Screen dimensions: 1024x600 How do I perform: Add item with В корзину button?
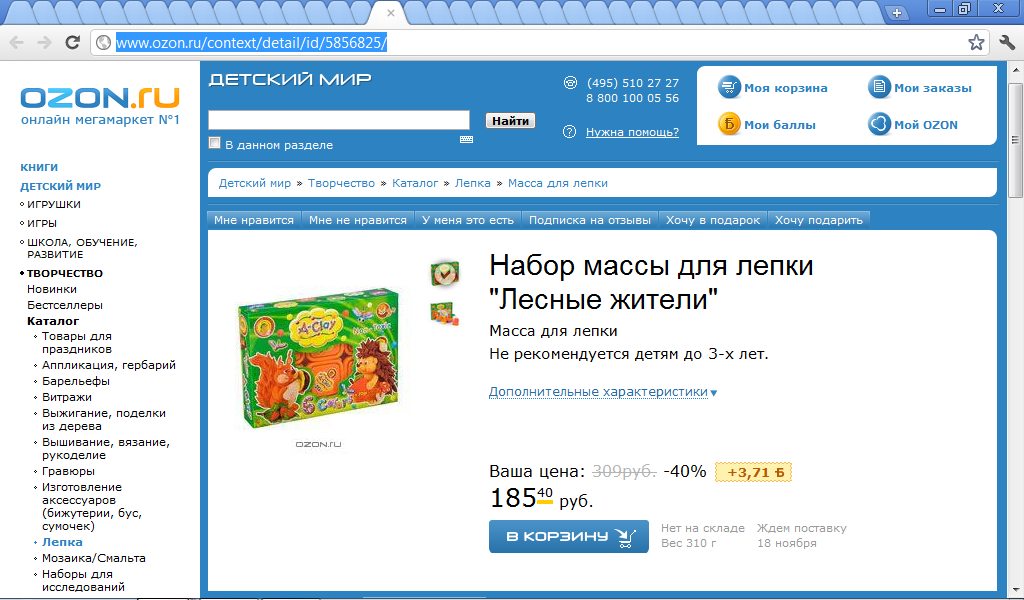[x=569, y=537]
